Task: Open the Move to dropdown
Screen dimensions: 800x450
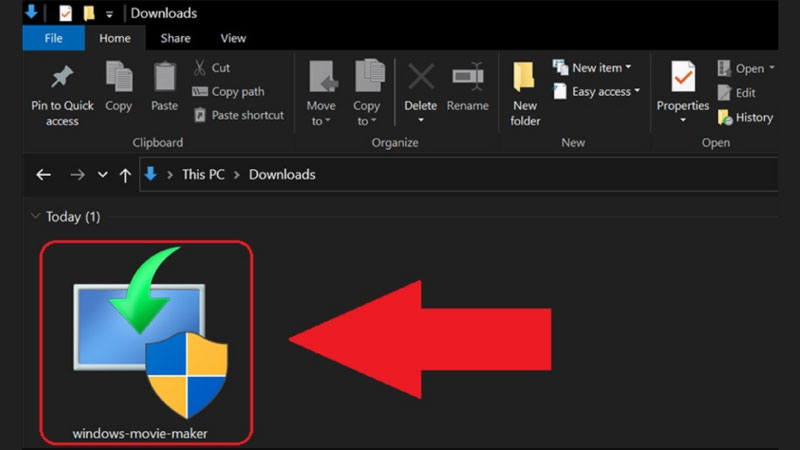Action: coord(321,121)
